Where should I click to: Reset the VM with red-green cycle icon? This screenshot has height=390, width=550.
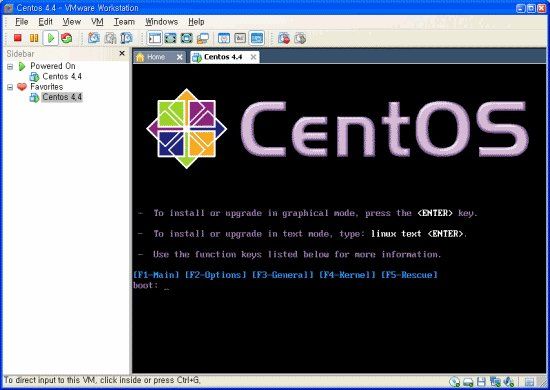click(x=66, y=38)
